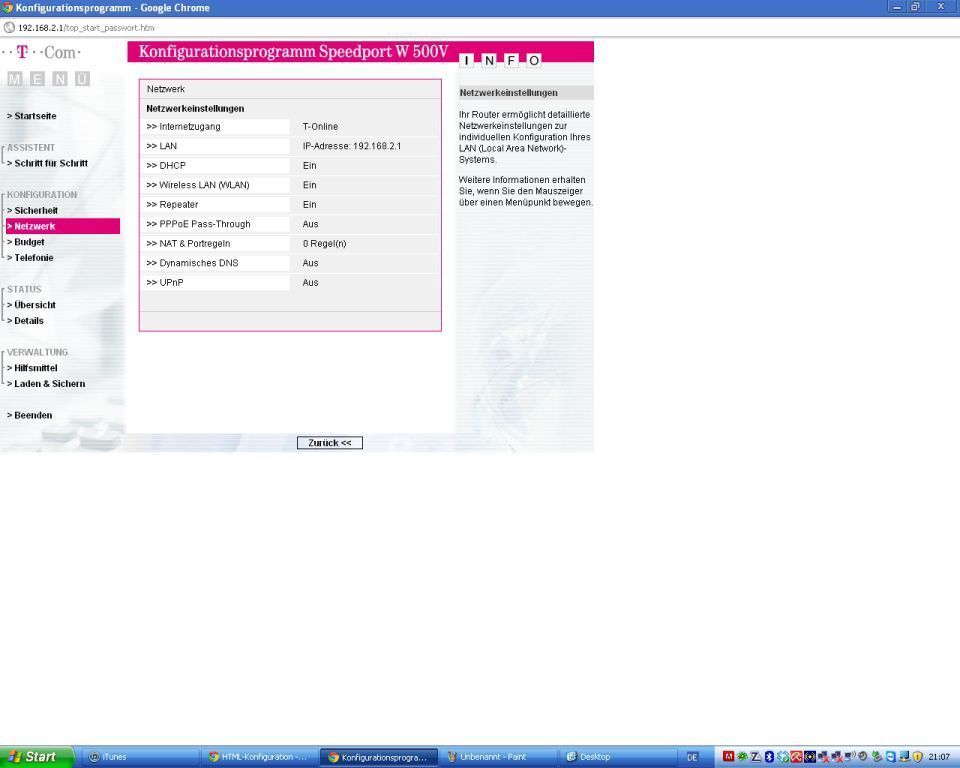Click the Konfigurationsprogramm Speedport W 500V banner
Image resolution: width=960 pixels, height=768 pixels.
[294, 51]
